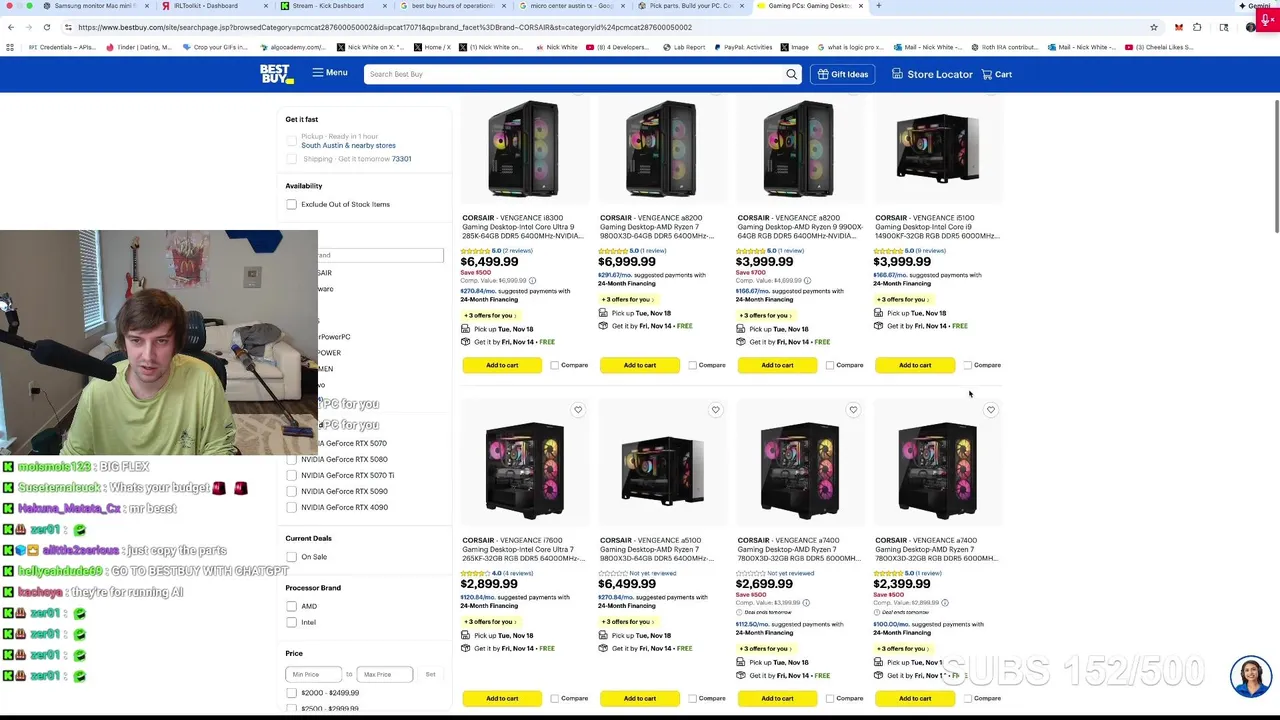Check NVIDIA GeForce RTX 5080 filter
The width and height of the screenshot is (1280, 720).
(x=291, y=459)
